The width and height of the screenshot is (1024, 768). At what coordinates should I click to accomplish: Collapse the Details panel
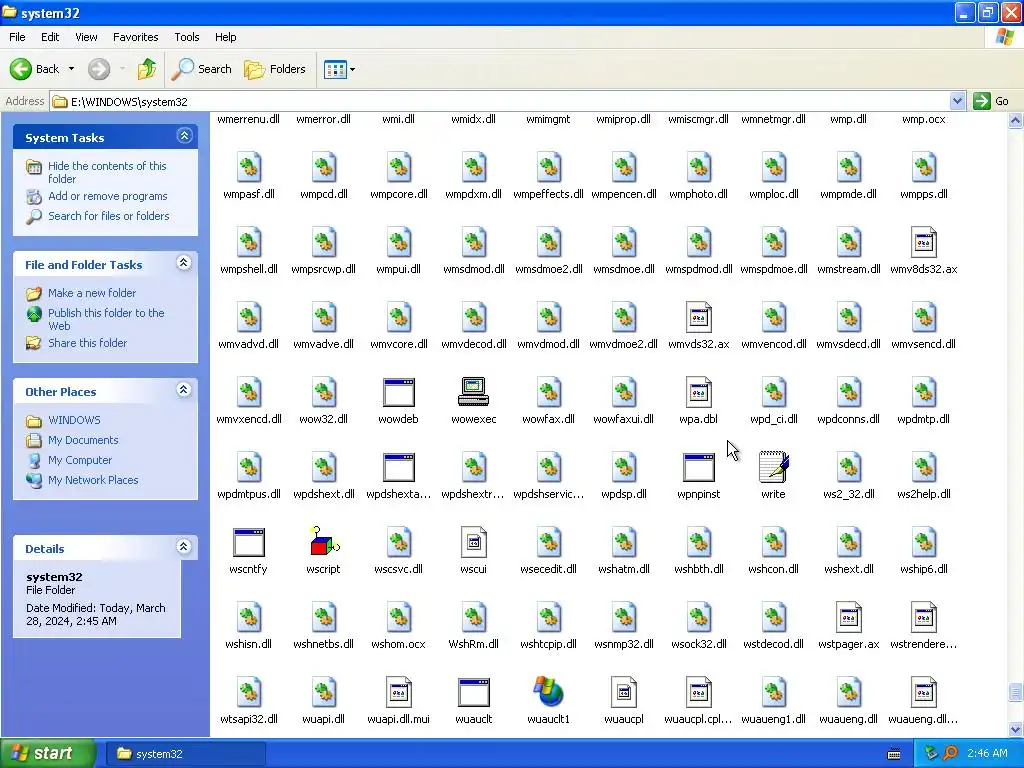click(x=184, y=547)
